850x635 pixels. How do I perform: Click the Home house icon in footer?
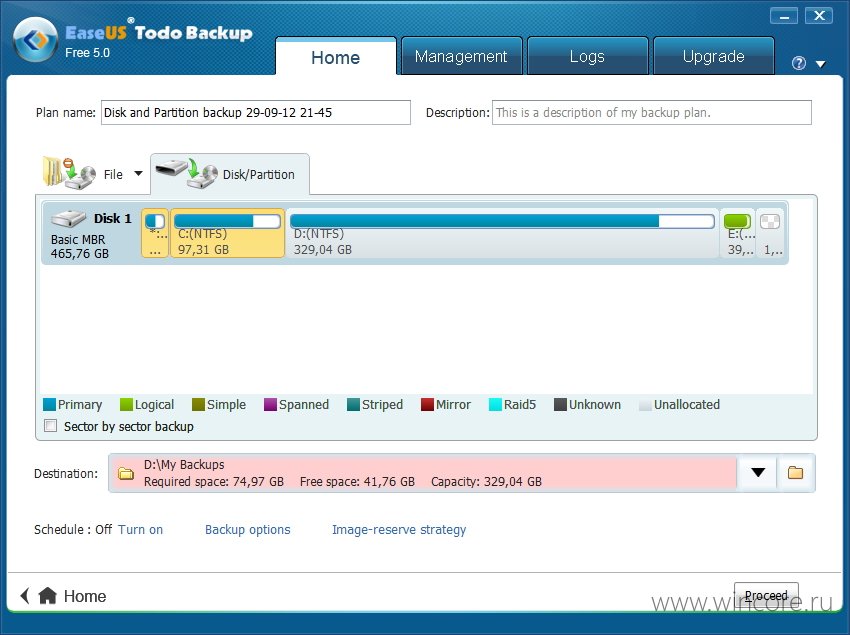click(x=48, y=595)
